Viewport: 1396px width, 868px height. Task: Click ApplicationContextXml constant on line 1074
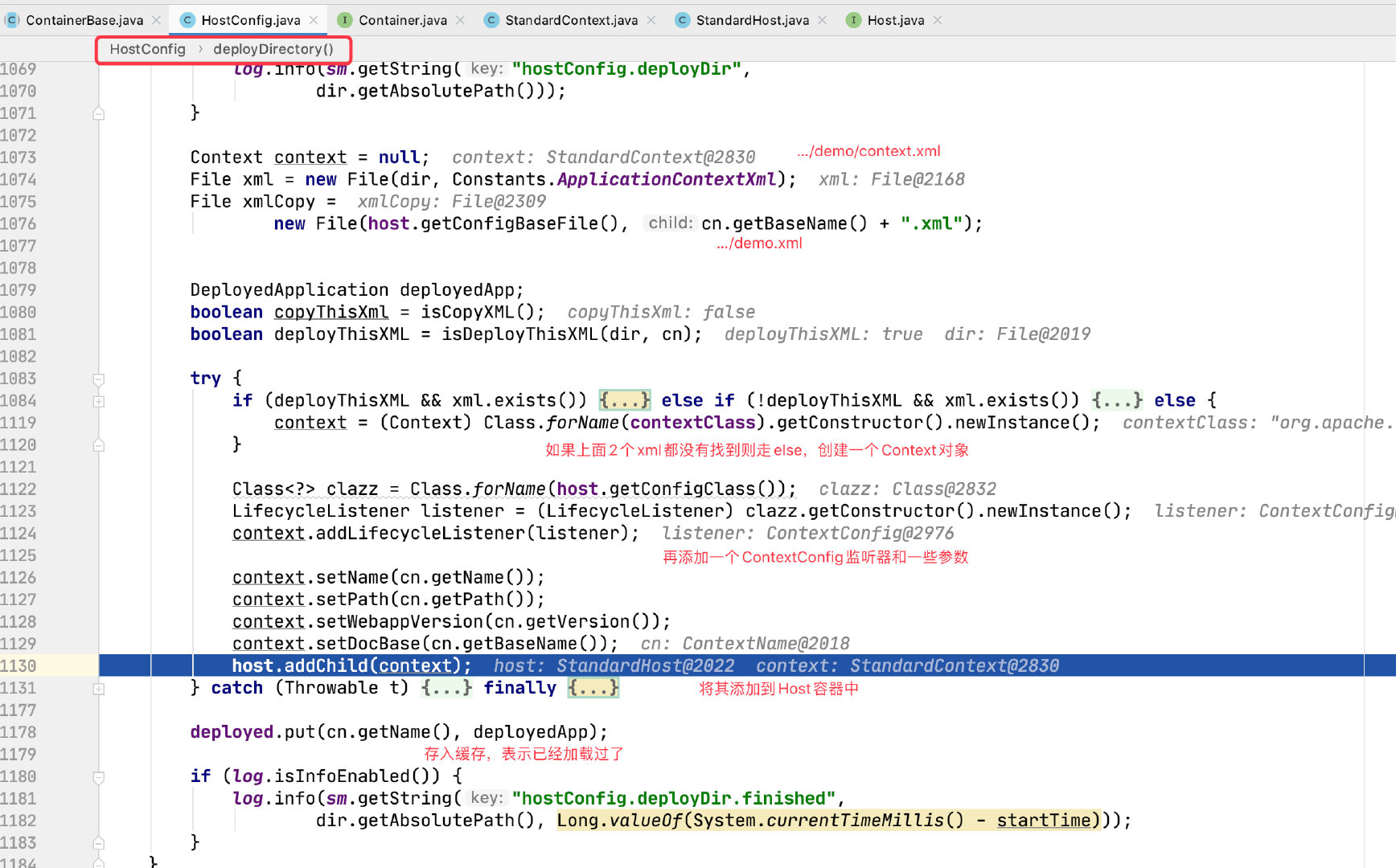pyautogui.click(x=667, y=179)
